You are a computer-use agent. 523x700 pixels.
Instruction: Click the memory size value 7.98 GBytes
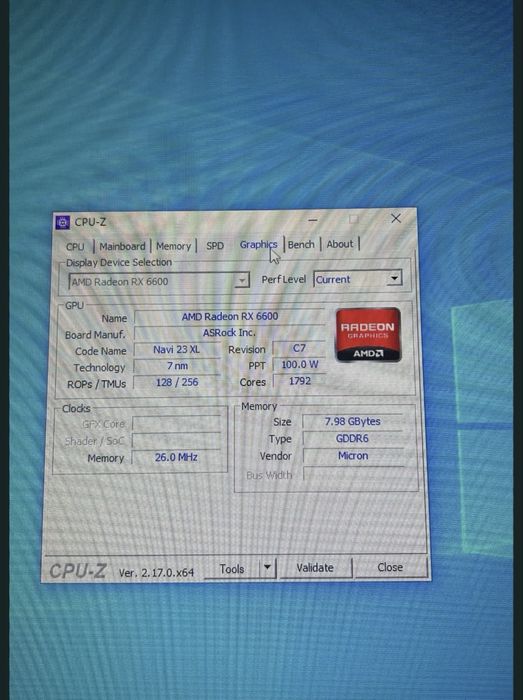coord(353,421)
